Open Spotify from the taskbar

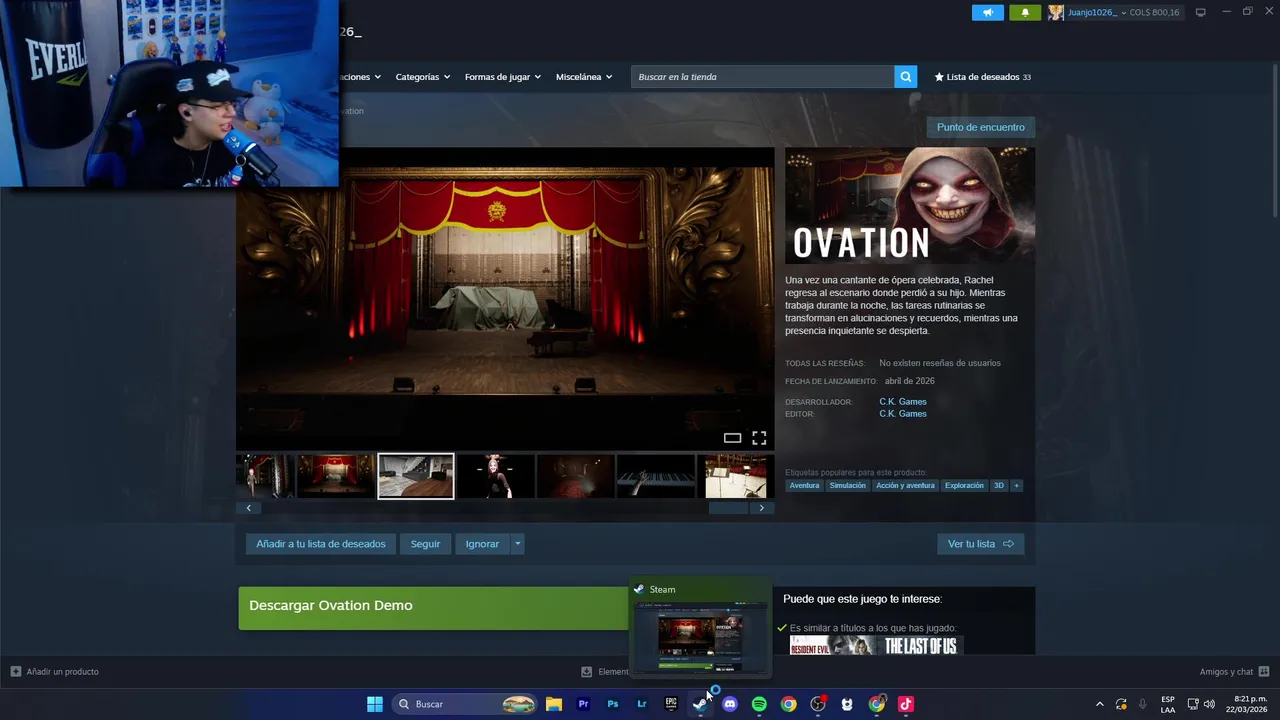pyautogui.click(x=759, y=704)
